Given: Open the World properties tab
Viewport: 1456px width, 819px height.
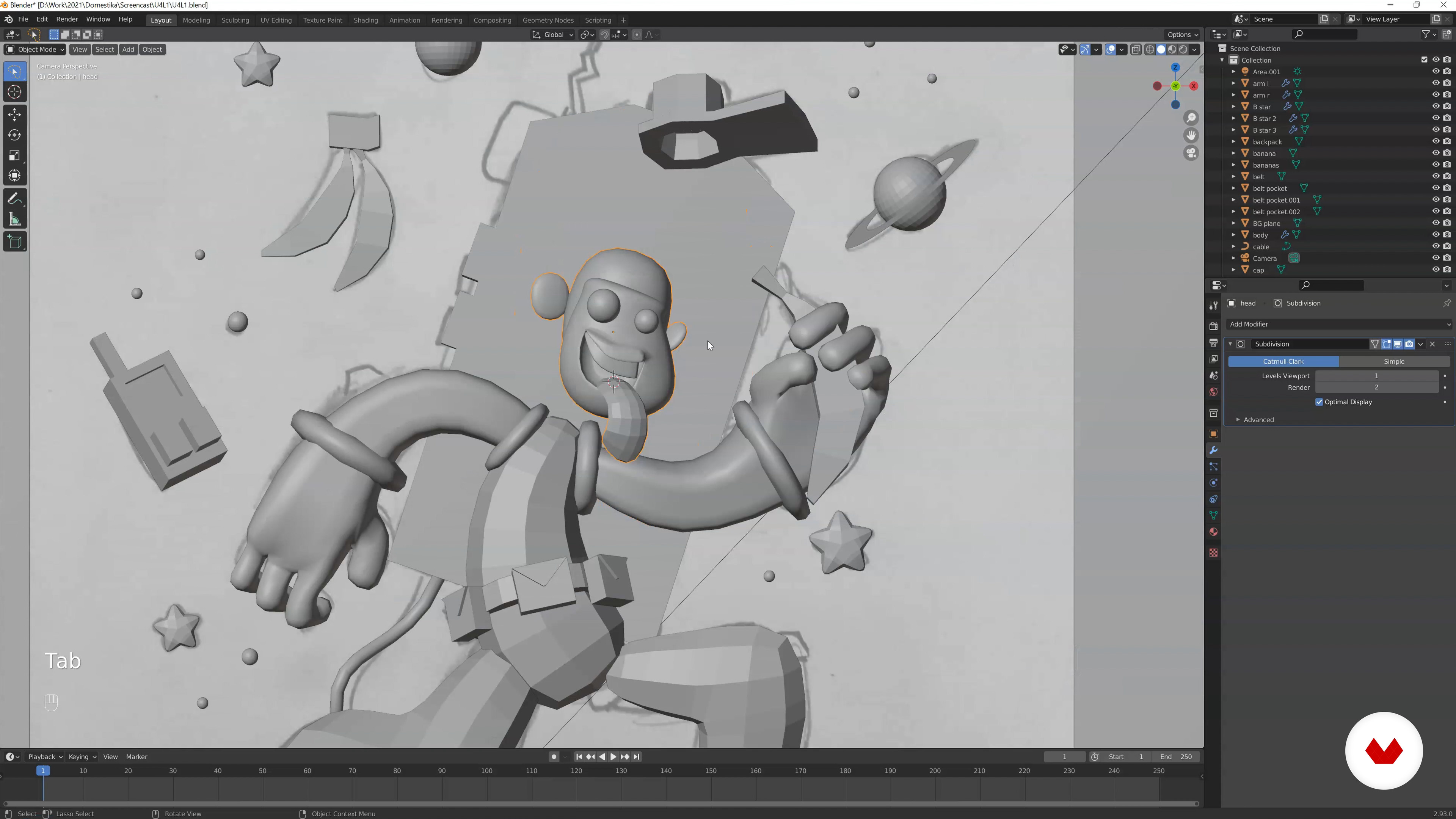Looking at the screenshot, I should (x=1213, y=392).
